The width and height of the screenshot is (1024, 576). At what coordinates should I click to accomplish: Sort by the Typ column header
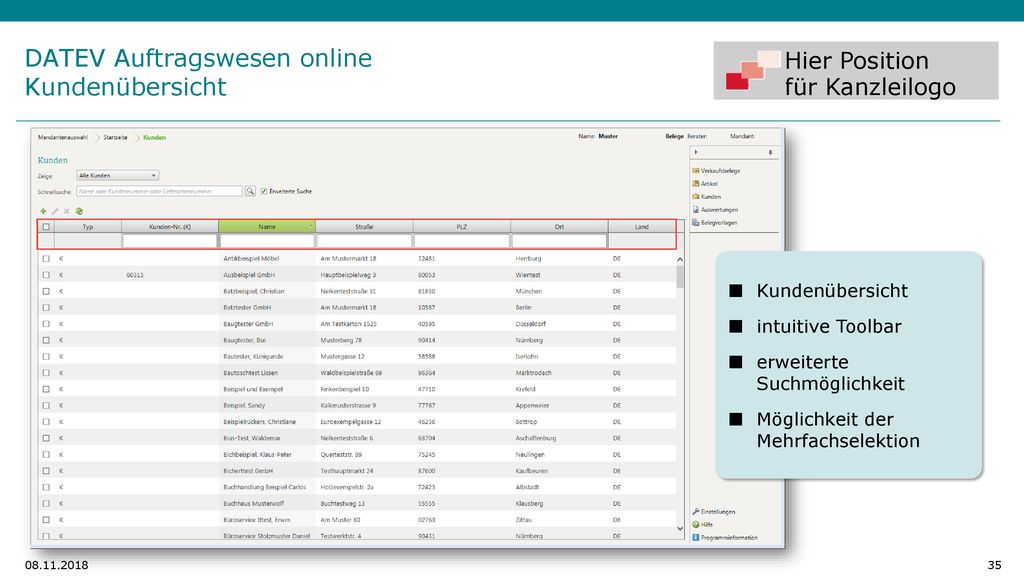(88, 227)
